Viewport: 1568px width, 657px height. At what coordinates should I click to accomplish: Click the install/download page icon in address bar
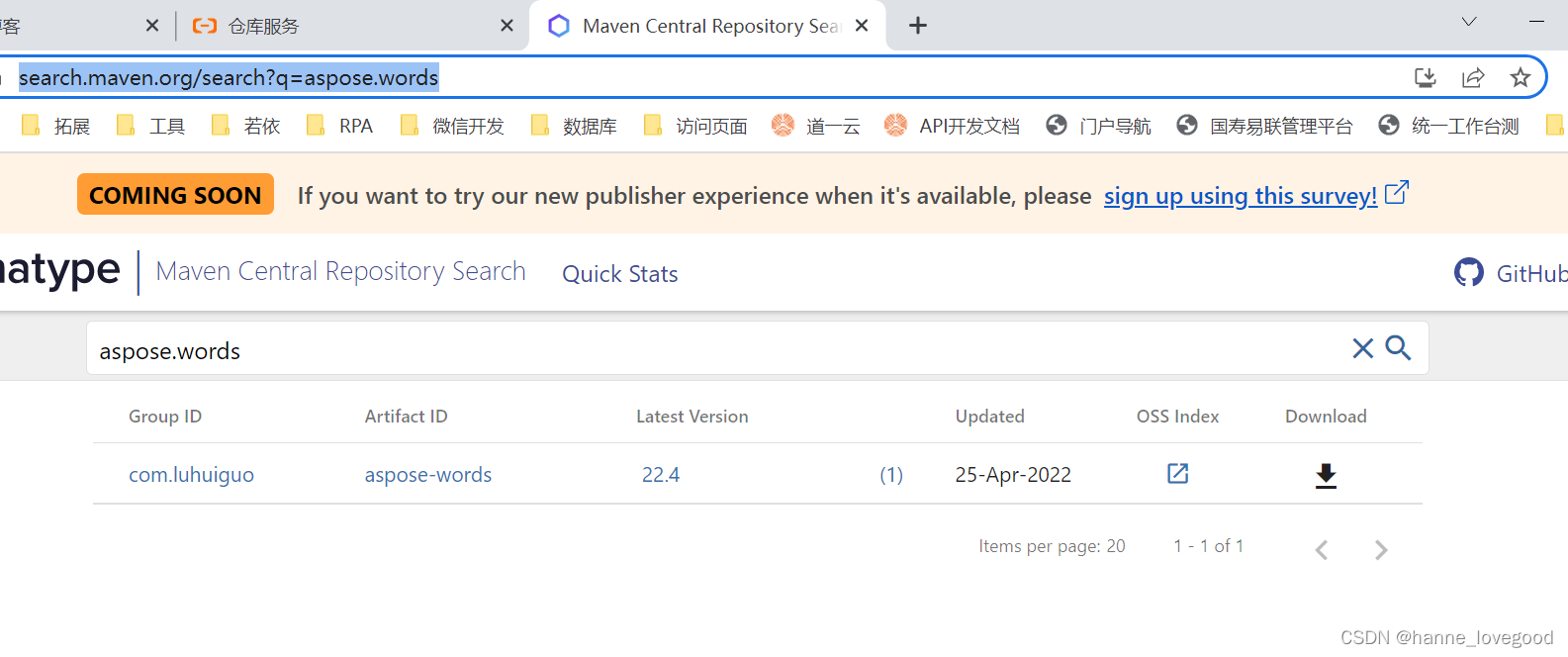(1426, 77)
